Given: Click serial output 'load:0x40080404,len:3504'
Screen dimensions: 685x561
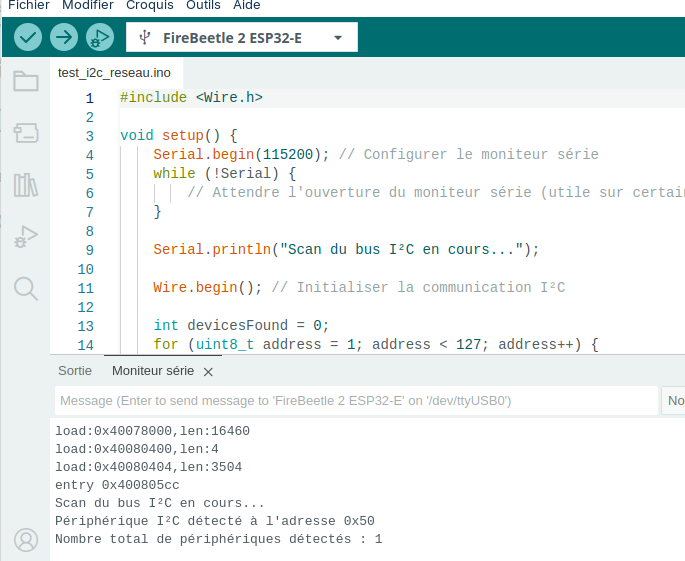Looking at the screenshot, I should point(149,467).
